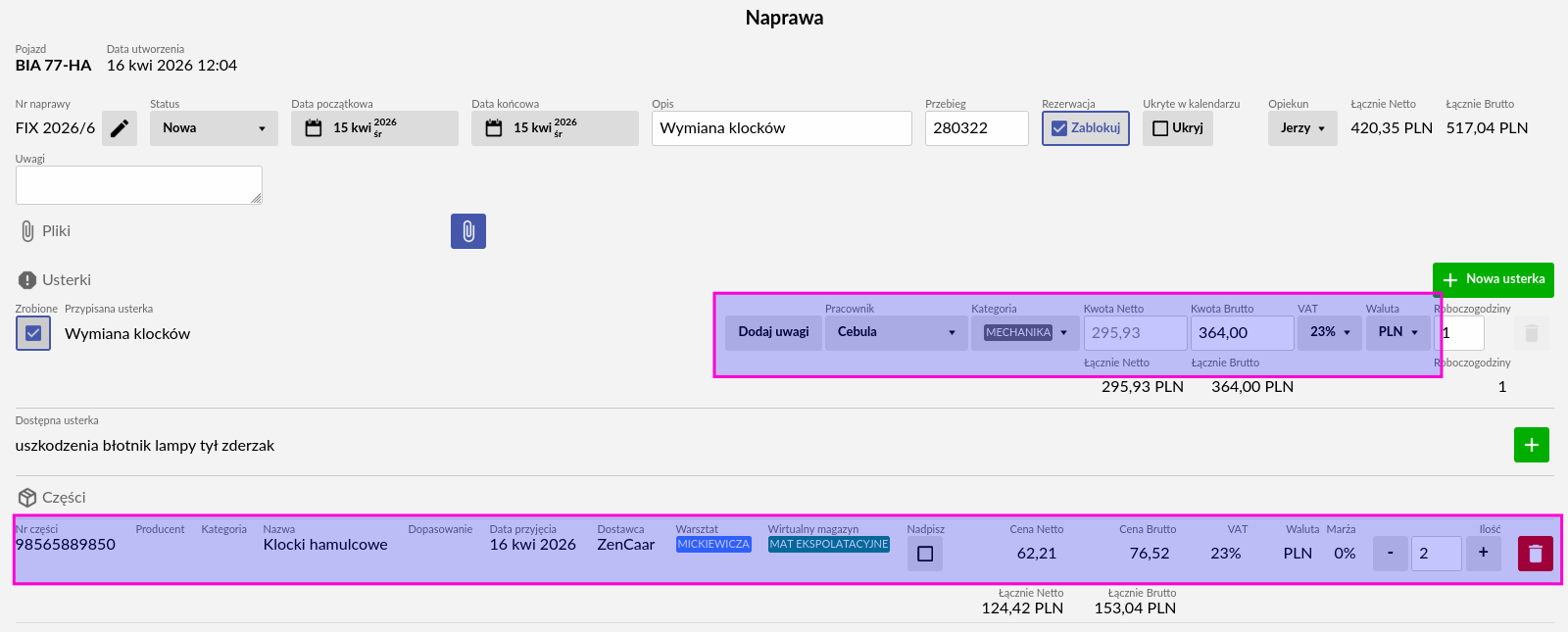Click green plus to add available fault
This screenshot has width=1568, height=632.
pyautogui.click(x=1531, y=445)
